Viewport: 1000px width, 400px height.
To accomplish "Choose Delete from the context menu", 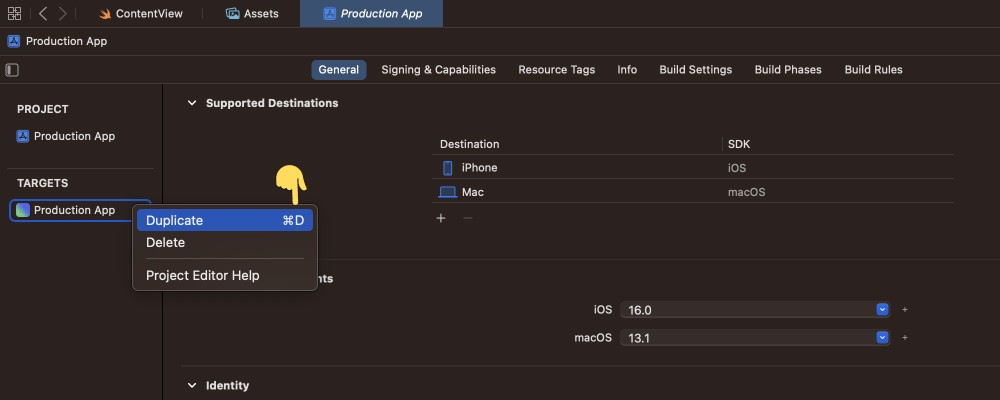I will (x=166, y=243).
